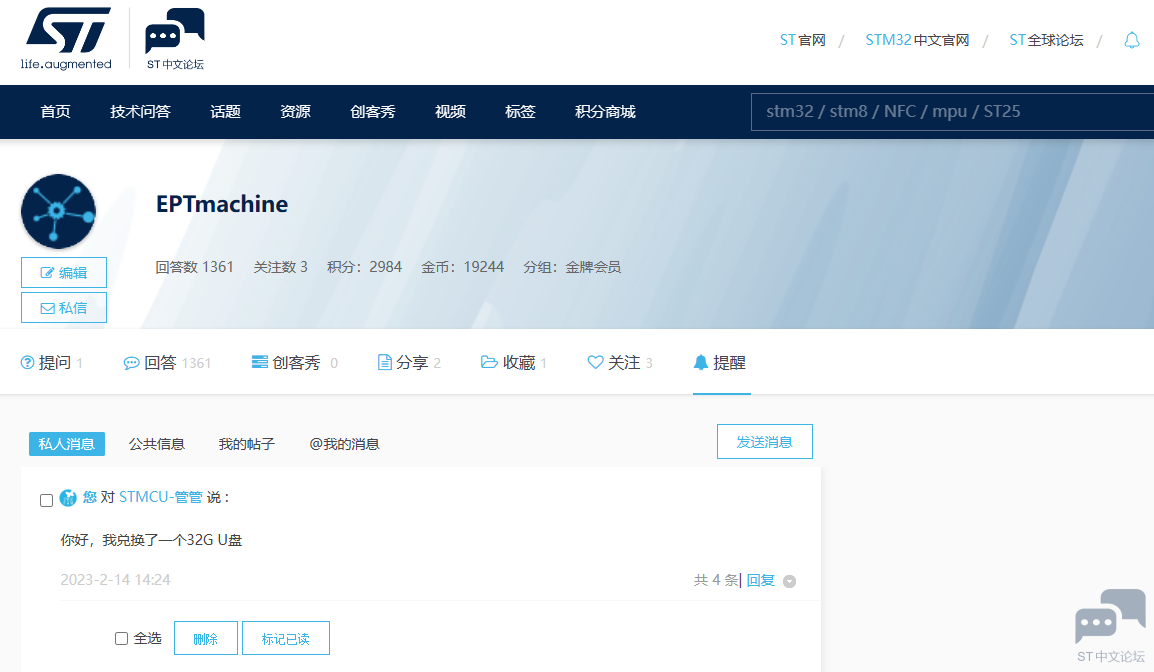
Task: Open 资源 in the navigation bar
Action: 295,112
